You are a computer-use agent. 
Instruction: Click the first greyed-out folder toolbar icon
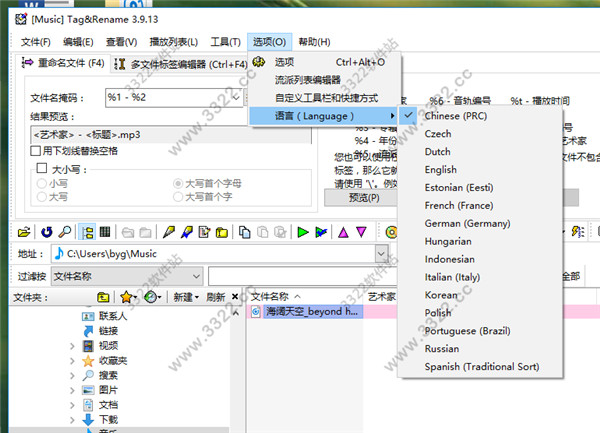coord(128,232)
